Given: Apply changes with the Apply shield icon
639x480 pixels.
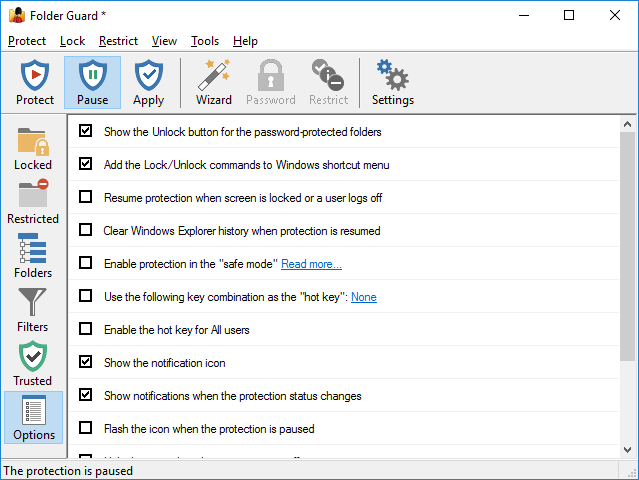Looking at the screenshot, I should point(149,82).
